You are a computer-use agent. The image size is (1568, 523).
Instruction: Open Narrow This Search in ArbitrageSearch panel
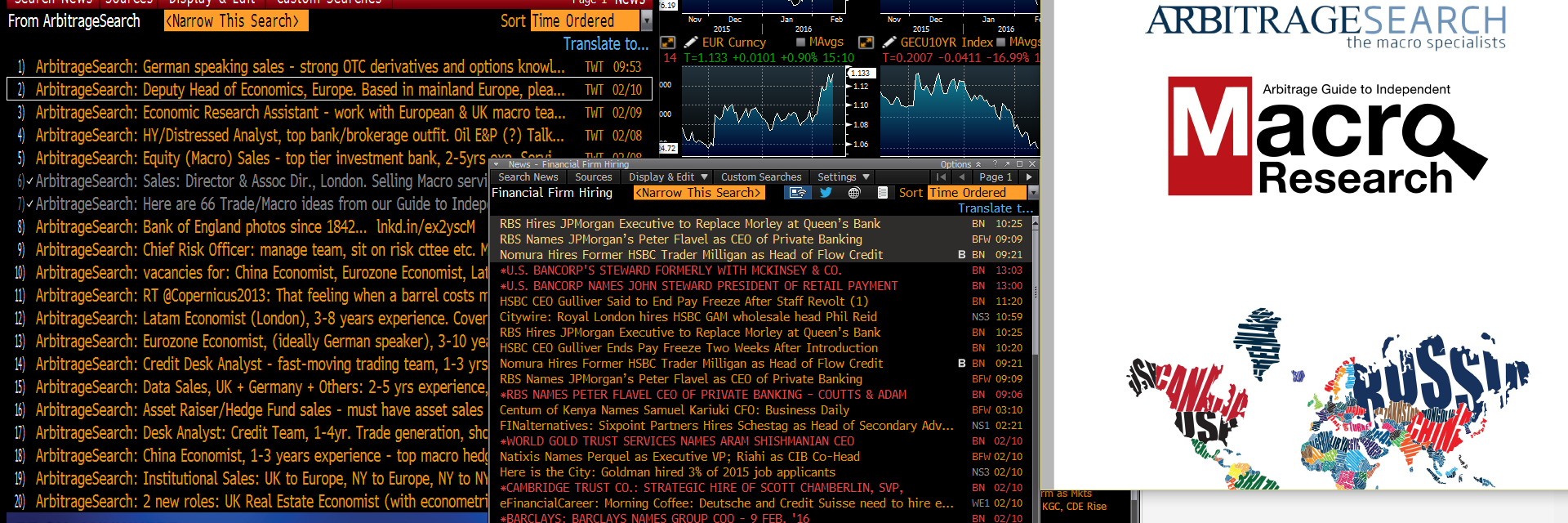pos(236,21)
